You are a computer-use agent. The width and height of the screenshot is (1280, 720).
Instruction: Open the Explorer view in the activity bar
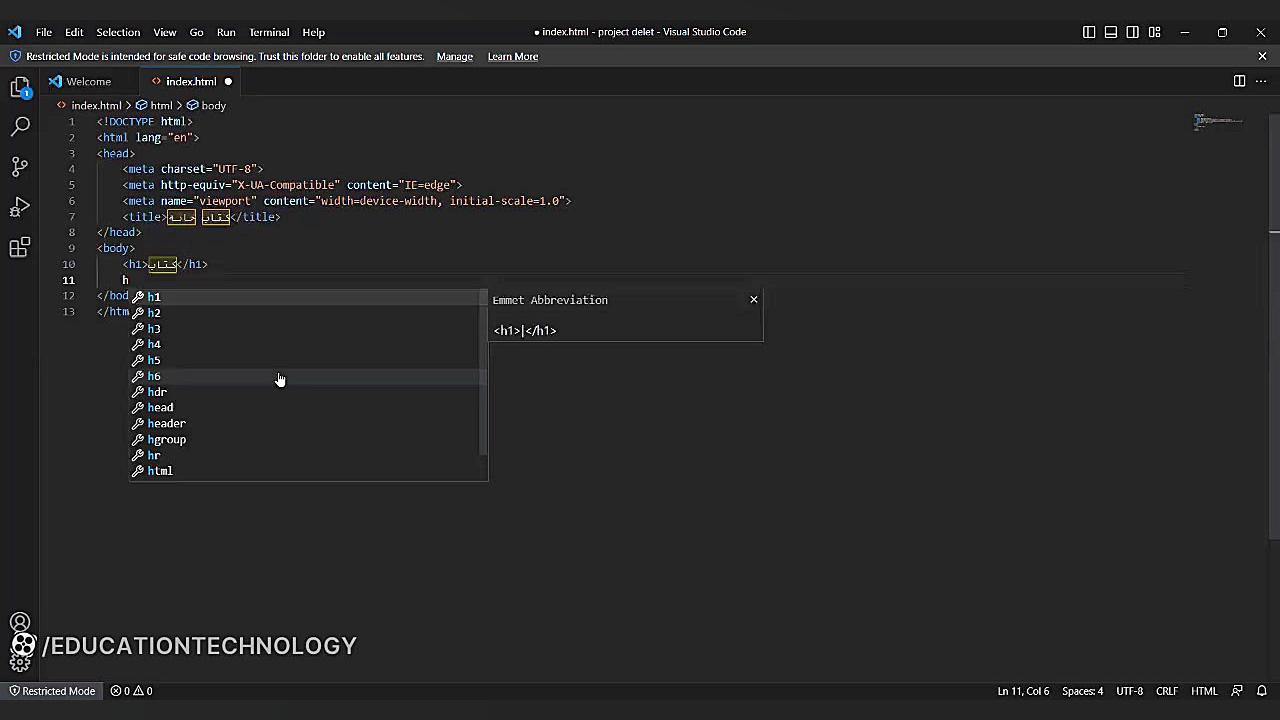click(20, 87)
